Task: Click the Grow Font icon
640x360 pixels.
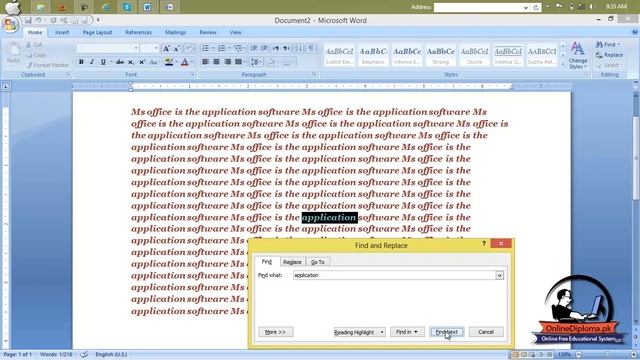Action: click(x=166, y=49)
